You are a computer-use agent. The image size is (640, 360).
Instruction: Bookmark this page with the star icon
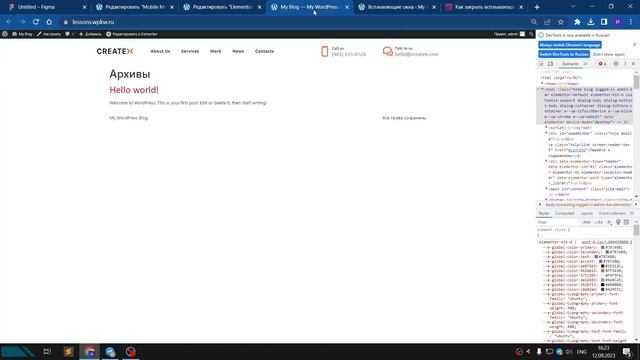point(561,22)
